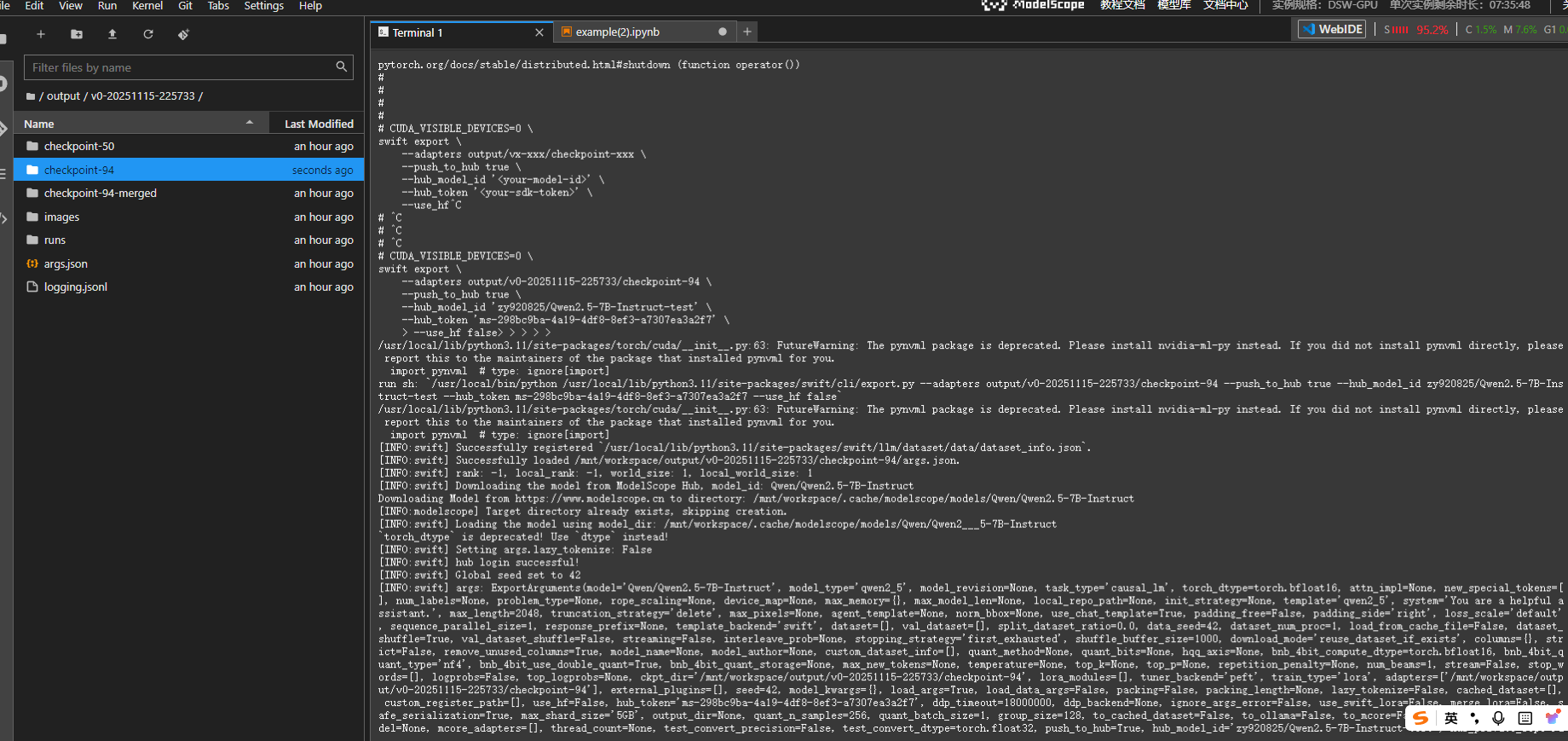Click the unsaved dot on example(2).ipynb tab
The width and height of the screenshot is (1568, 741).
point(723,32)
